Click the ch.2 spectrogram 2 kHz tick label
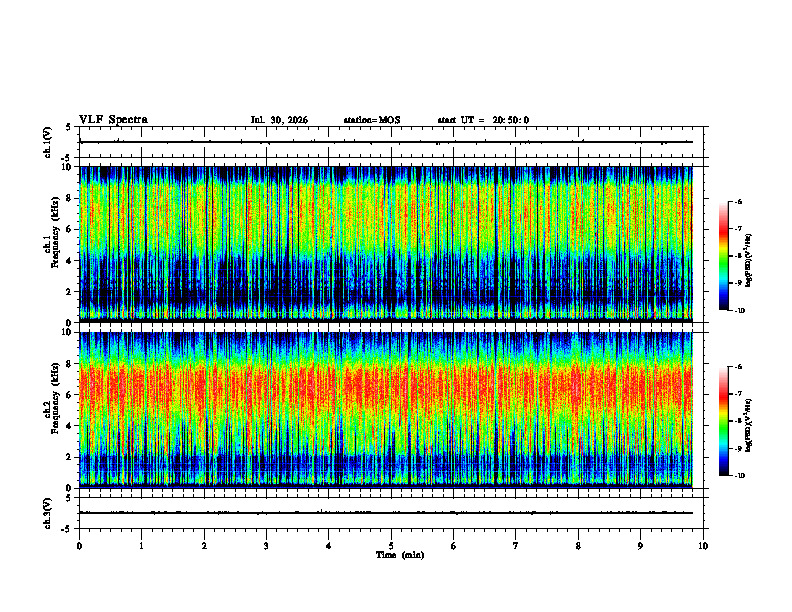Viewport: 792px width, 612px height. 70,457
